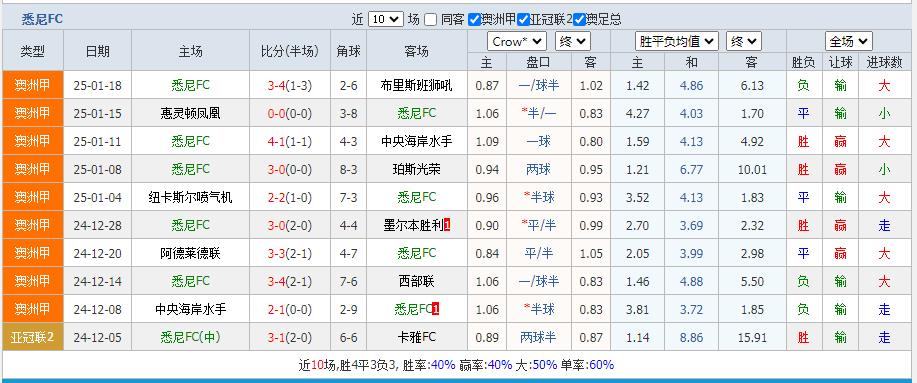Image resolution: width=917 pixels, height=383 pixels.
Task: Open 中央海岸水手 link in 24-12-08 row
Action: pyautogui.click(x=190, y=309)
